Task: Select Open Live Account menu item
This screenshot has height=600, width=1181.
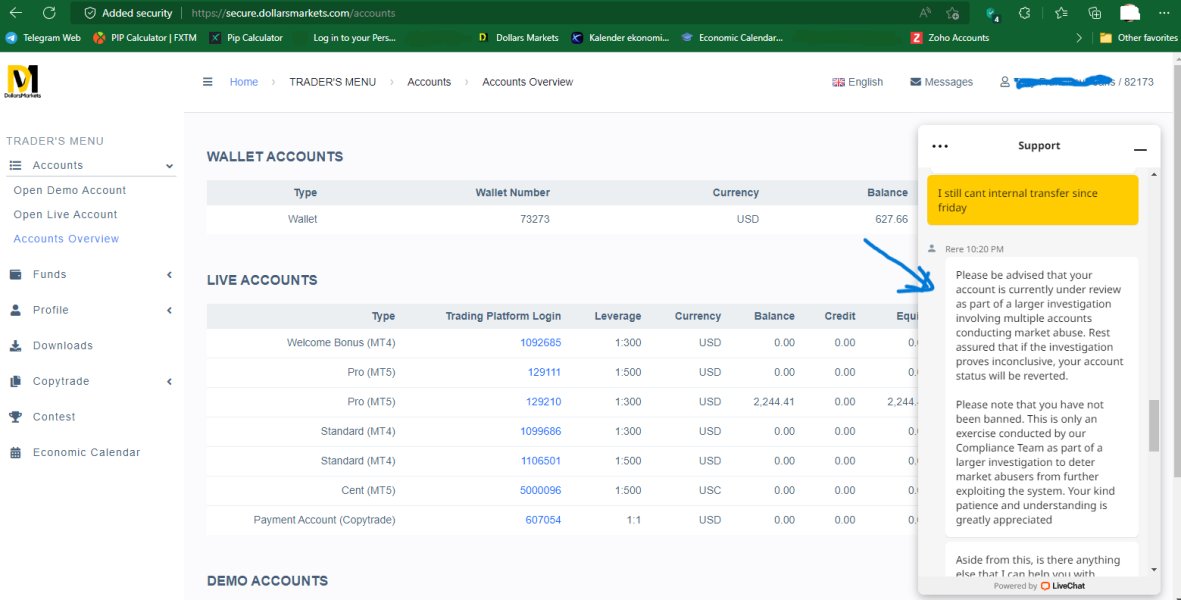Action: click(x=65, y=215)
